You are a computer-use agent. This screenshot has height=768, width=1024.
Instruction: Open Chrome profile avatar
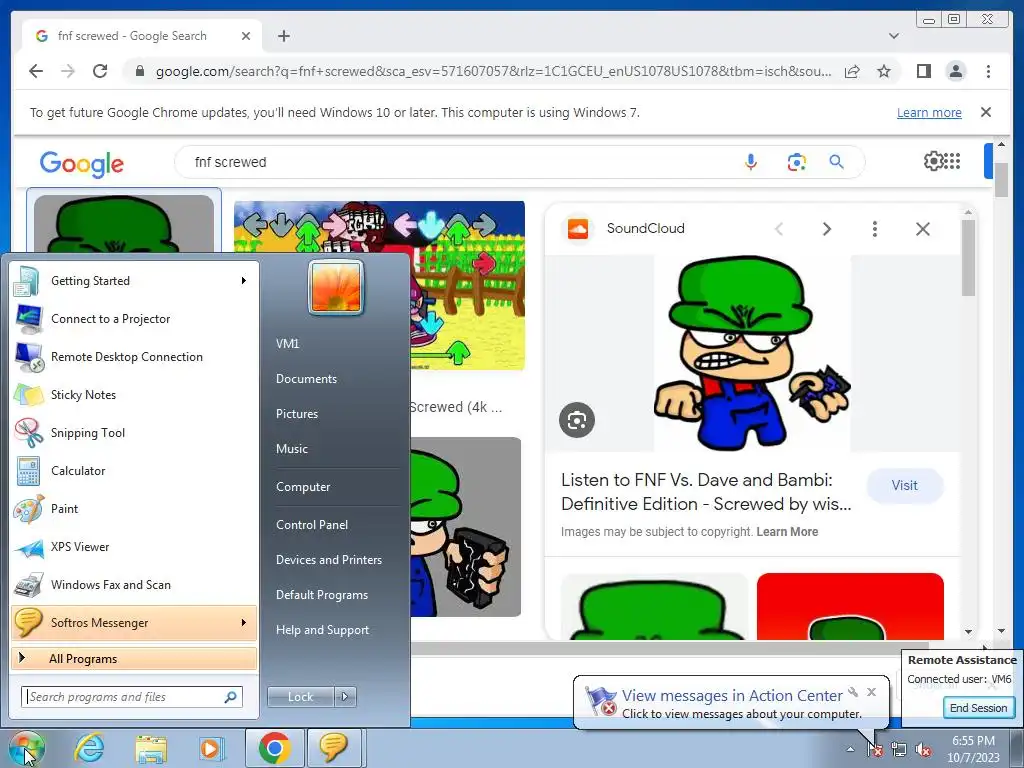pos(956,71)
